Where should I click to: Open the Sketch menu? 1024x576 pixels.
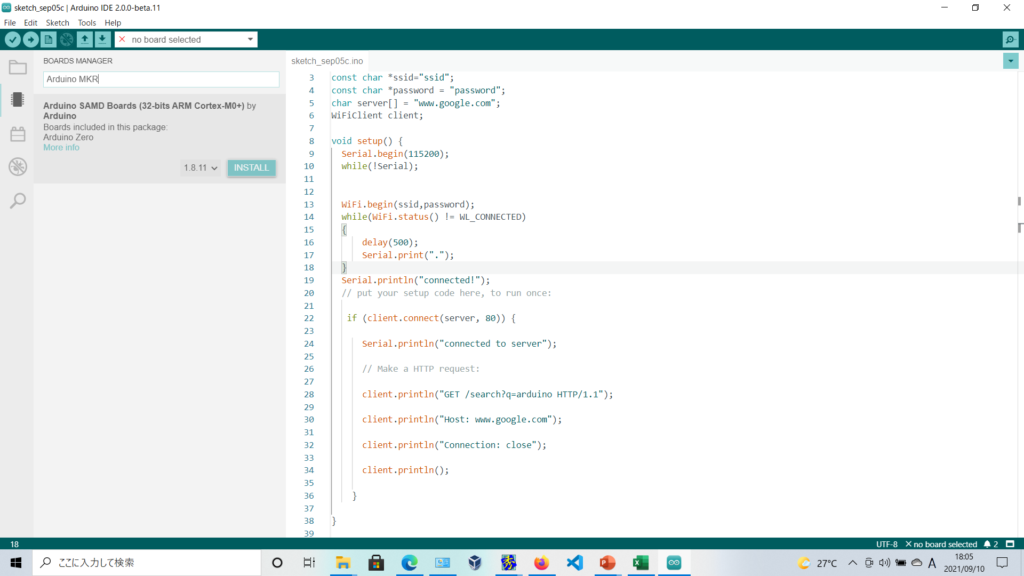57,23
